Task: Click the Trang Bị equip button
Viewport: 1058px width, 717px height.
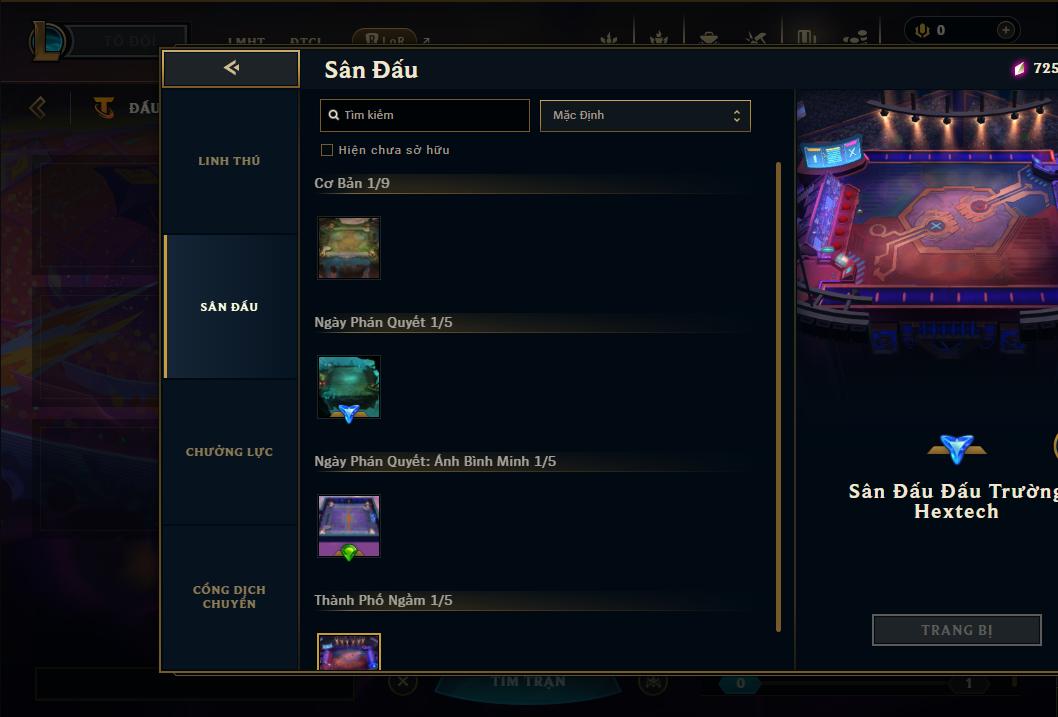Action: 957,630
